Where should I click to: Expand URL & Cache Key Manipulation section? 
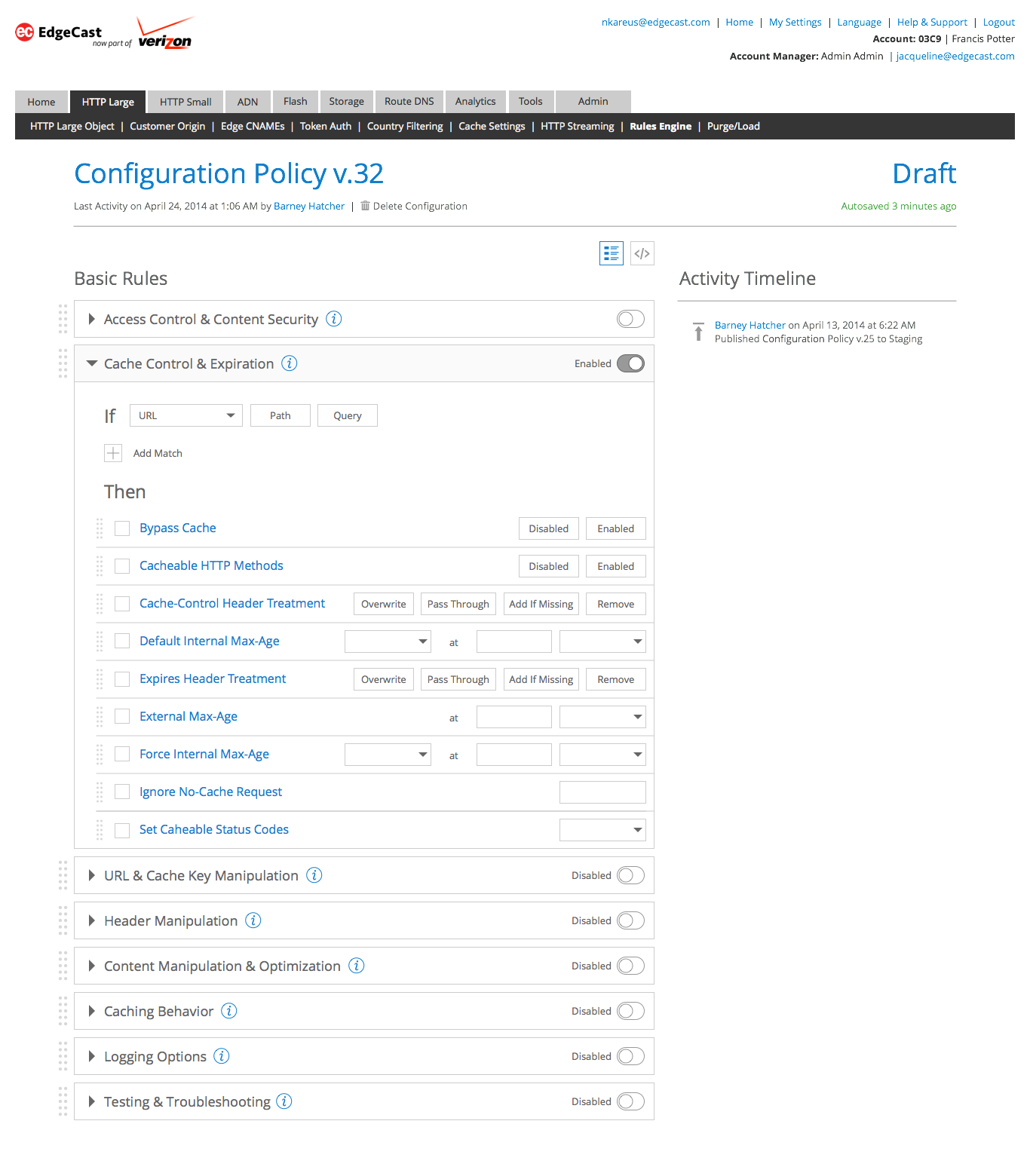click(91, 875)
